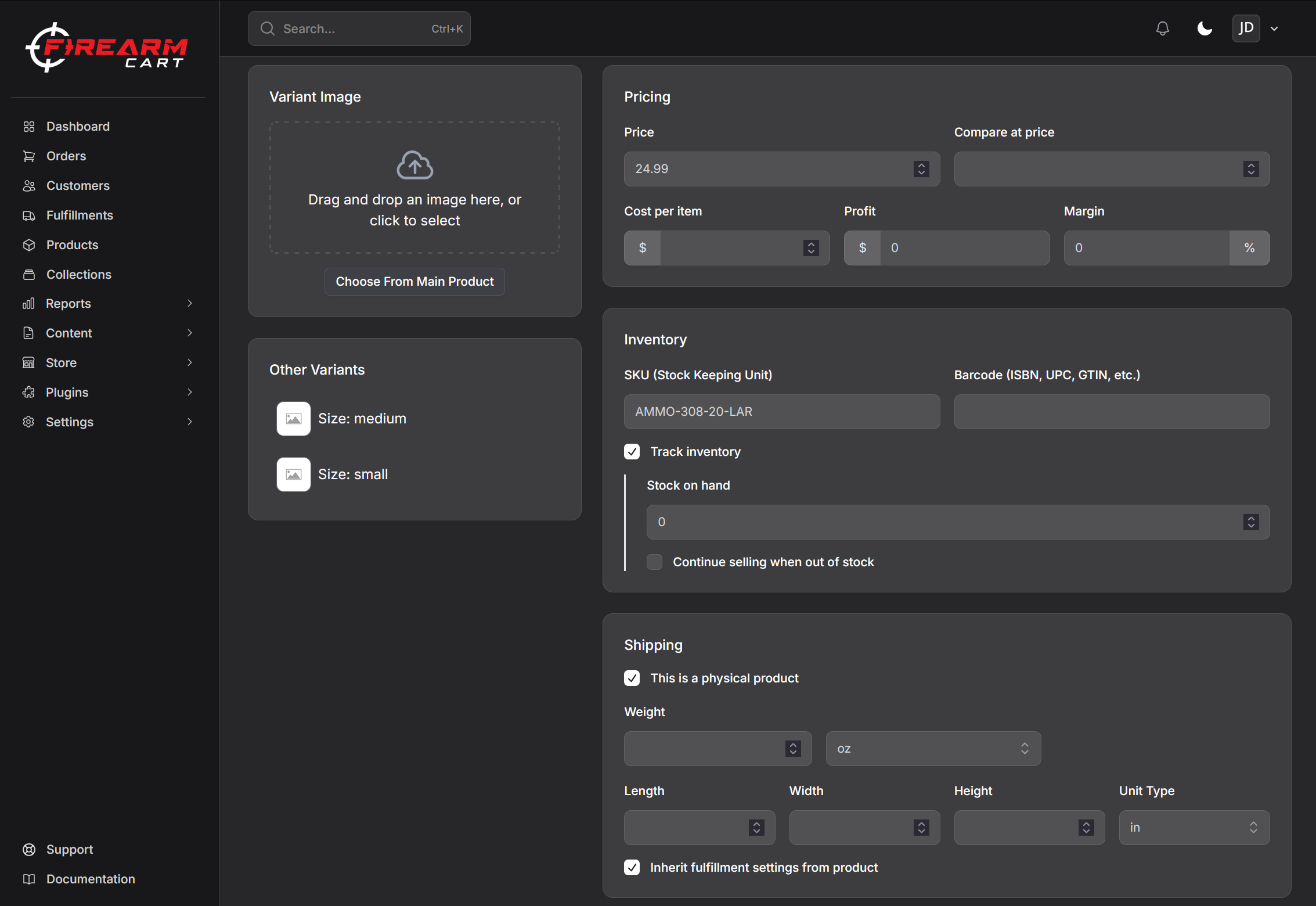Toggle dark mode with moon icon
The height and width of the screenshot is (906, 1316).
[x=1205, y=28]
